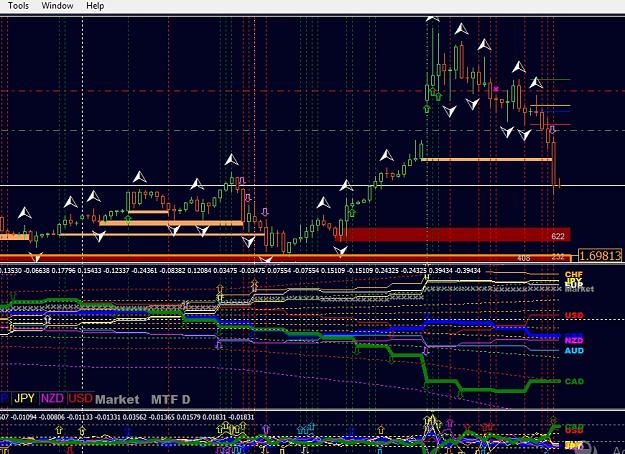Click the red USD label above the dashed white line
The image size is (625, 454).
click(x=574, y=315)
